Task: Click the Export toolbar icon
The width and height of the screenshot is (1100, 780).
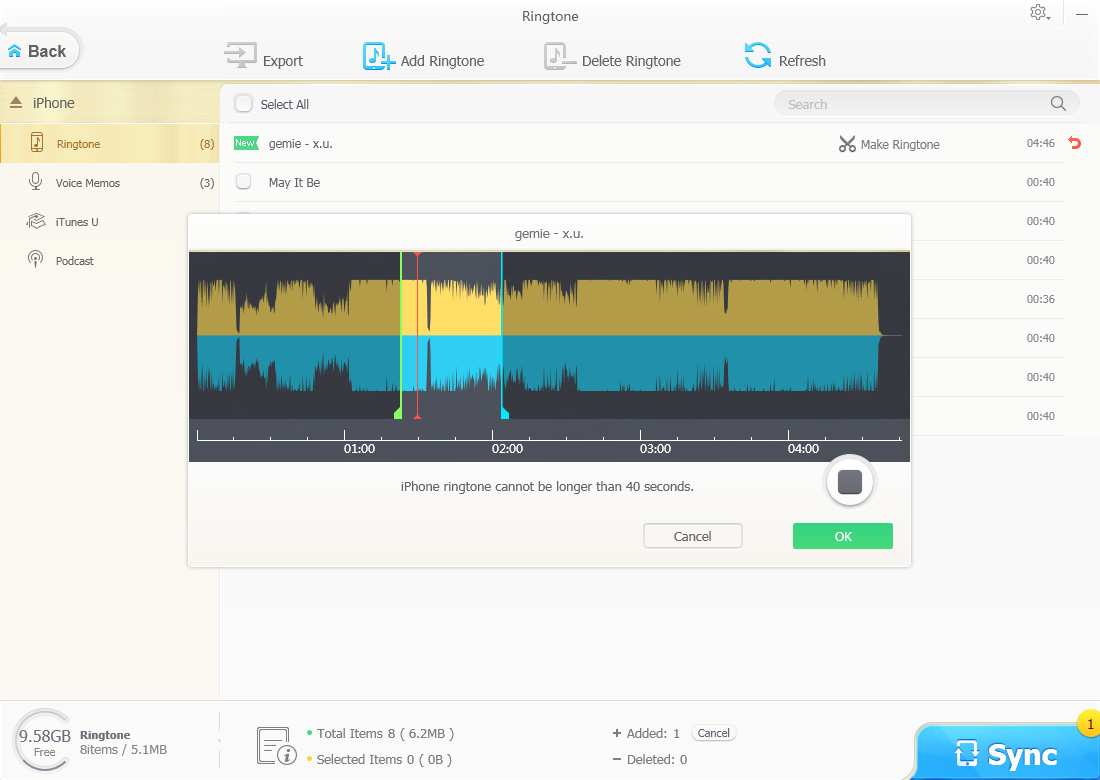Action: tap(240, 55)
